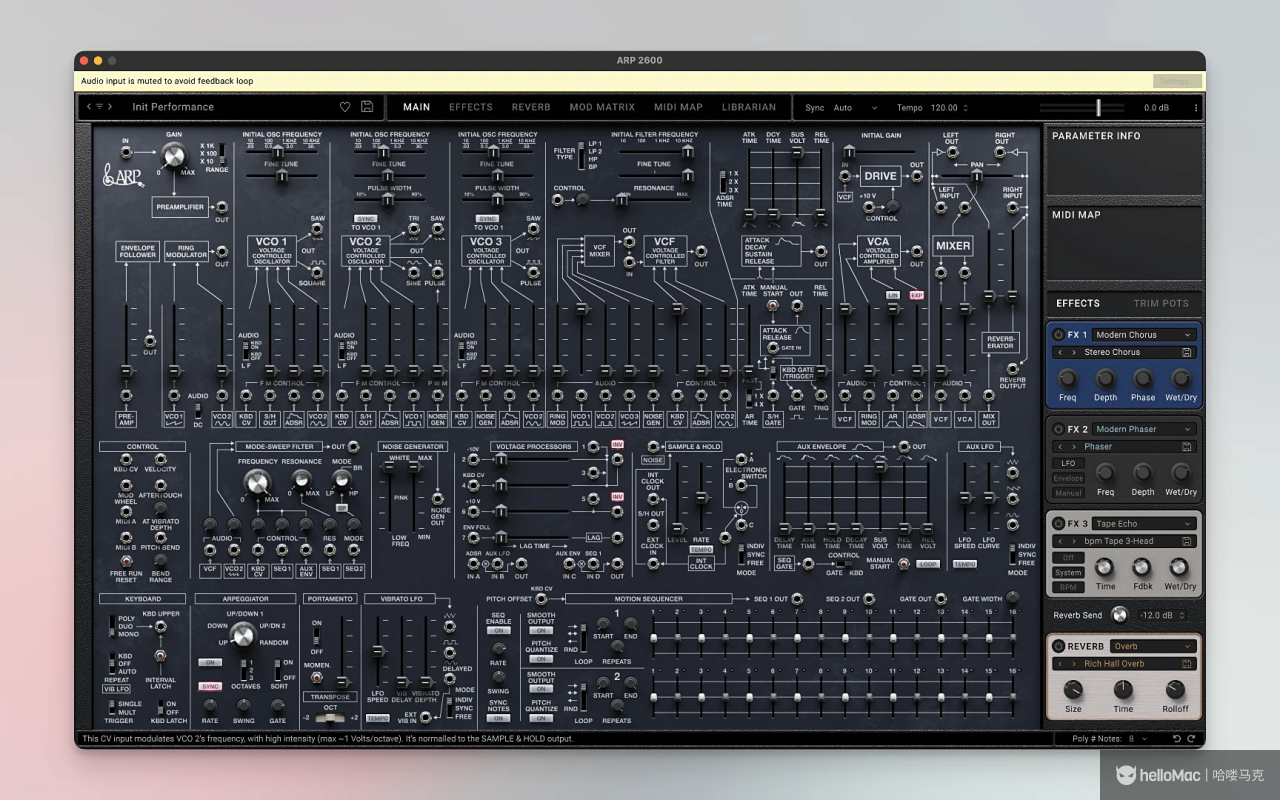
Task: Open the preset browser menu icon
Action: click(x=99, y=107)
